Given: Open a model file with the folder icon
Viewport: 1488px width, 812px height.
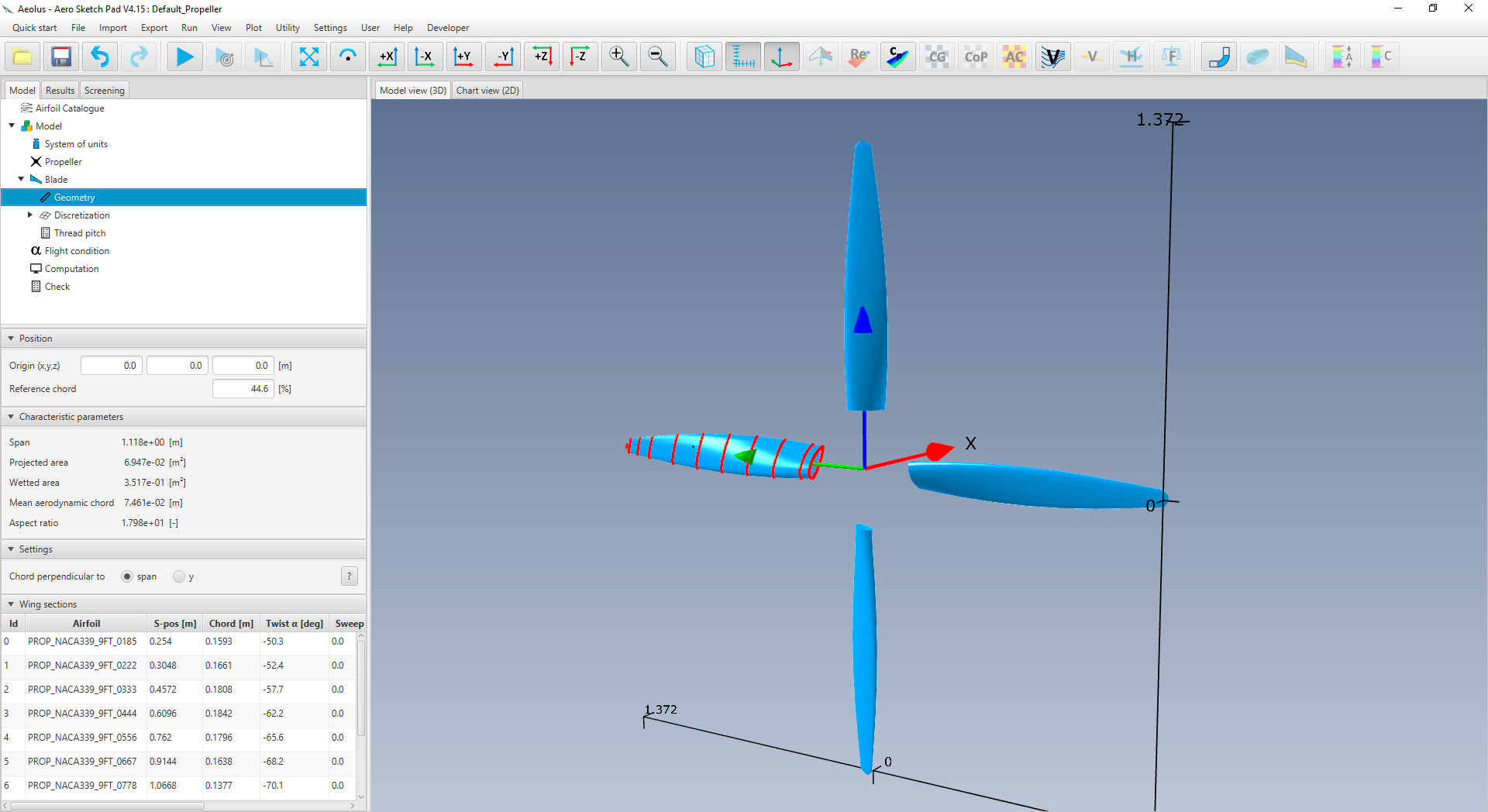Looking at the screenshot, I should coord(22,56).
